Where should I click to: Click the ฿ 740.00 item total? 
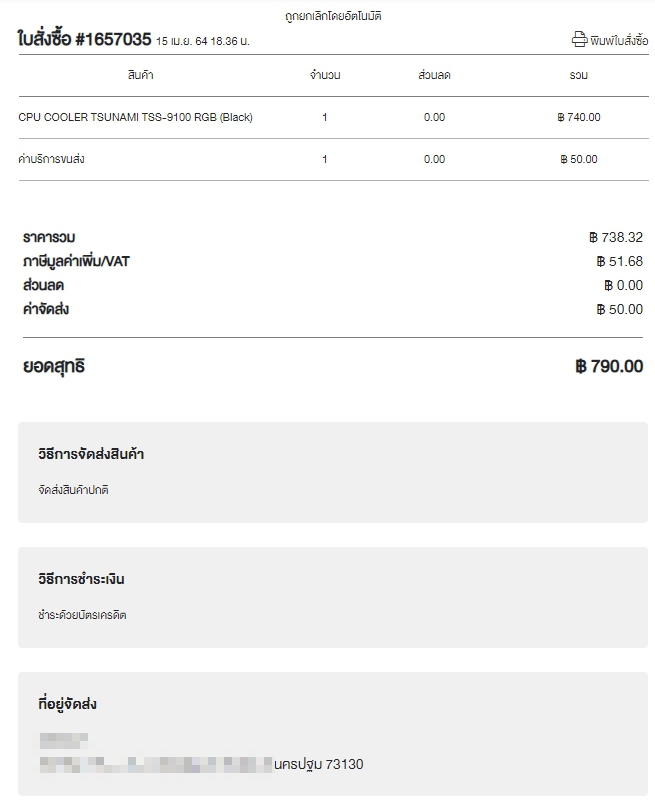(x=578, y=117)
